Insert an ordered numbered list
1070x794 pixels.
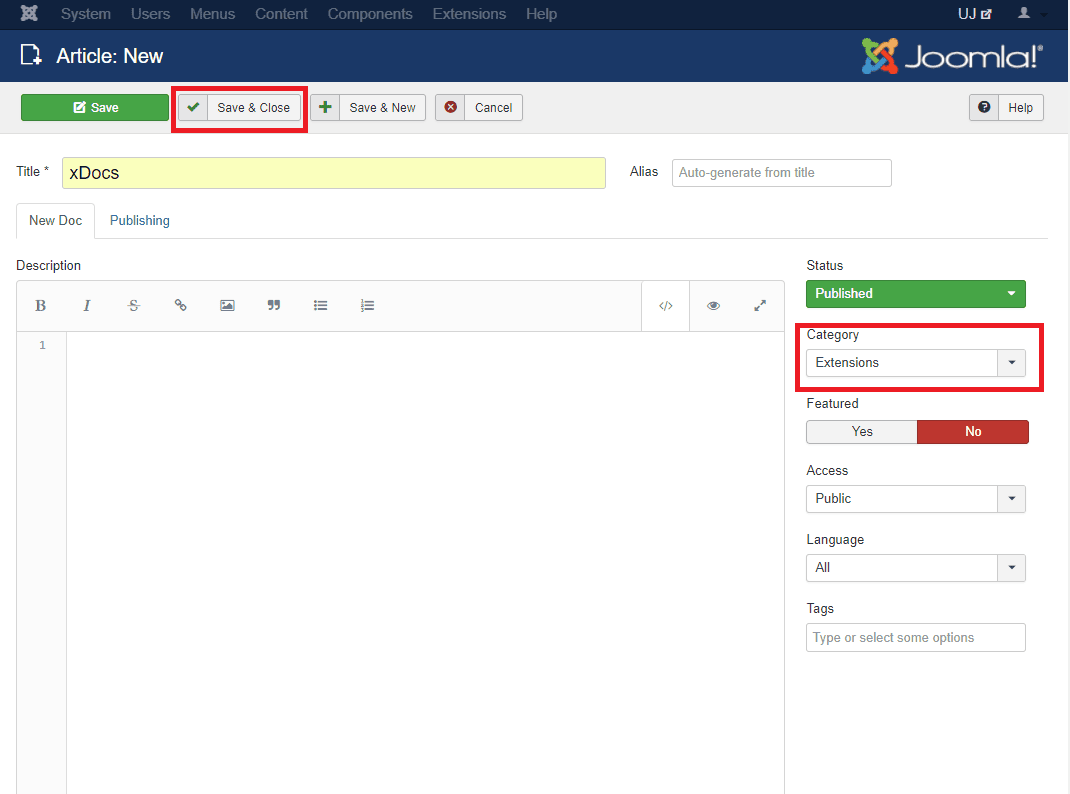[367, 306]
